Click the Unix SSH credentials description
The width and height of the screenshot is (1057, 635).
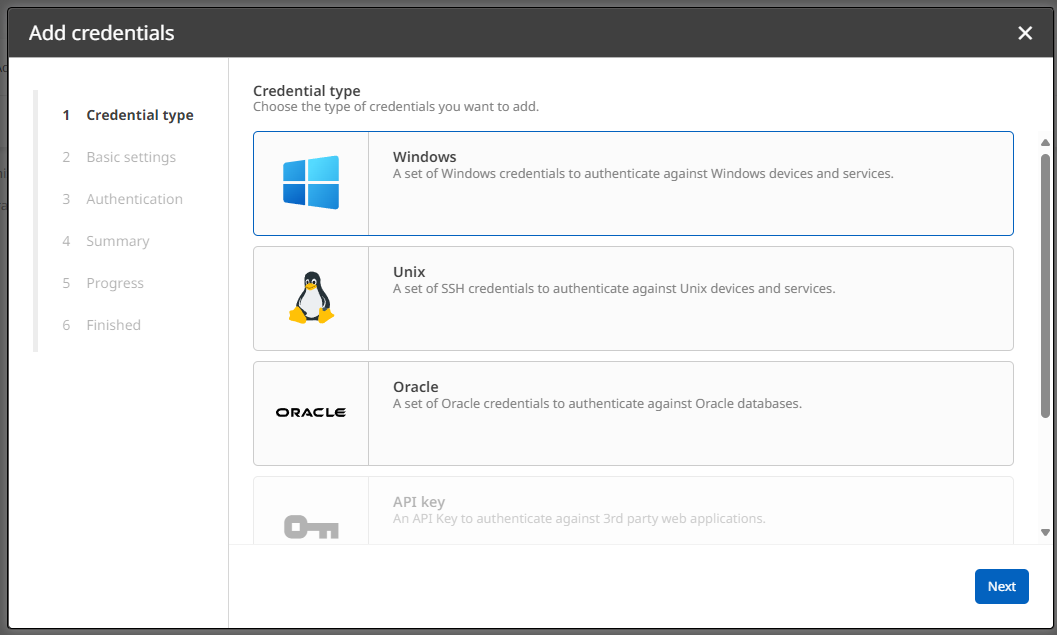(613, 289)
